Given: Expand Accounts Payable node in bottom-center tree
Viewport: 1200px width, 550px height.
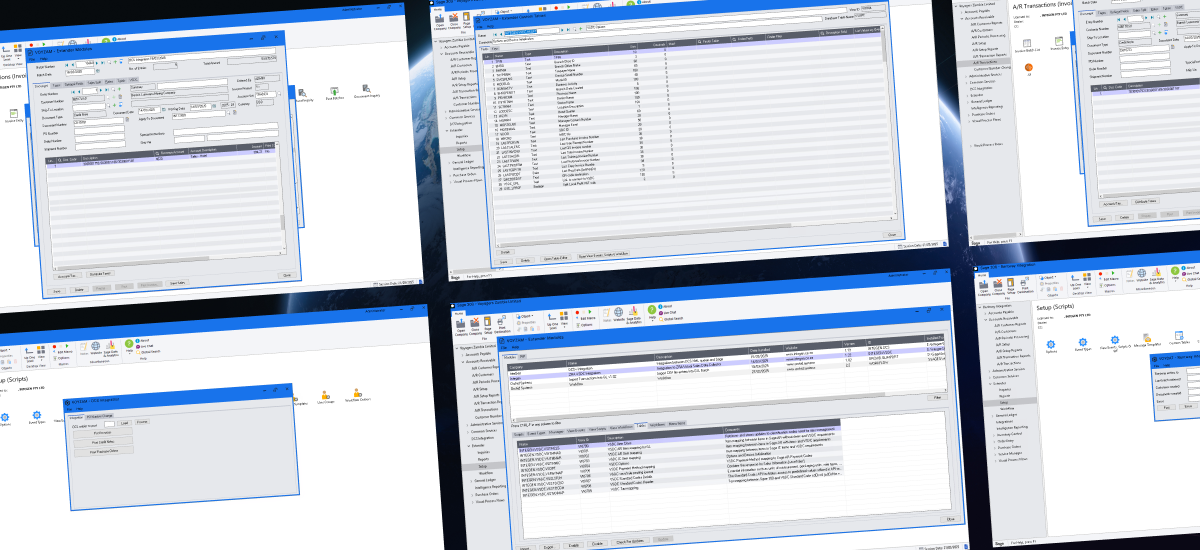Looking at the screenshot, I should 460,353.
